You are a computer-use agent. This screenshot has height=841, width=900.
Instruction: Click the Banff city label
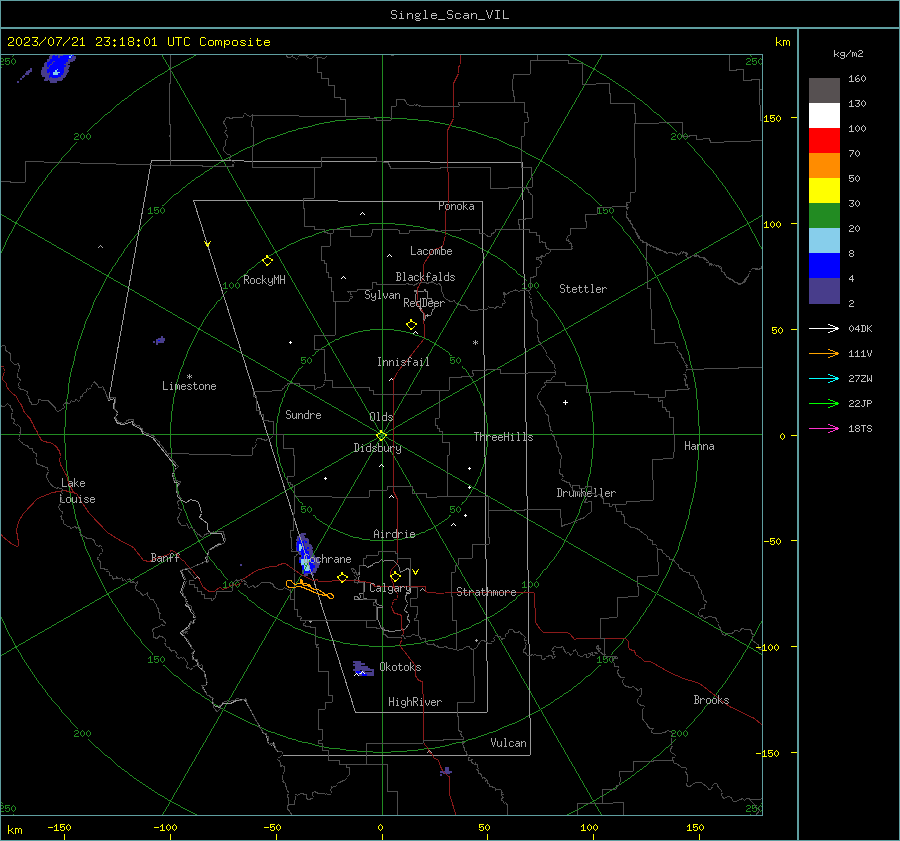165,557
